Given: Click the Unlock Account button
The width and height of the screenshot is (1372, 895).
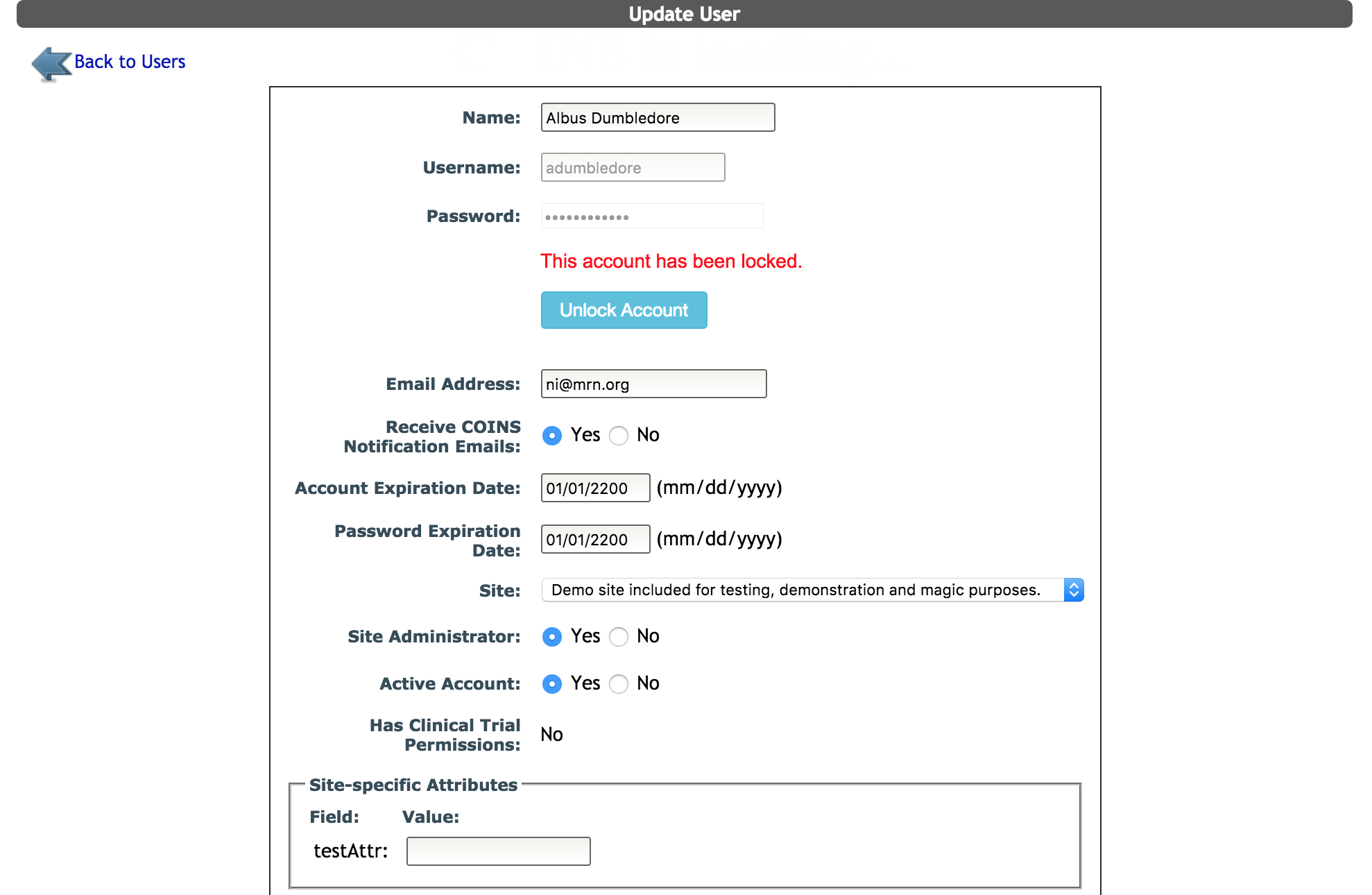Looking at the screenshot, I should pos(624,310).
